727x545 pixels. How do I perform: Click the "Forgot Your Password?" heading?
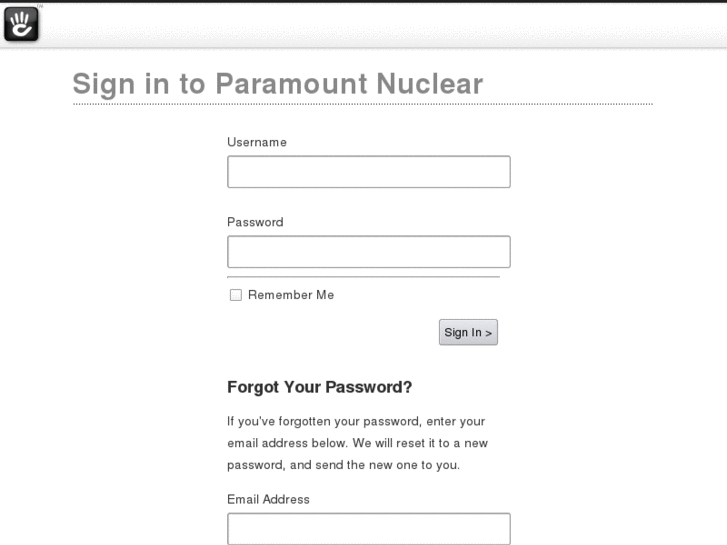320,387
